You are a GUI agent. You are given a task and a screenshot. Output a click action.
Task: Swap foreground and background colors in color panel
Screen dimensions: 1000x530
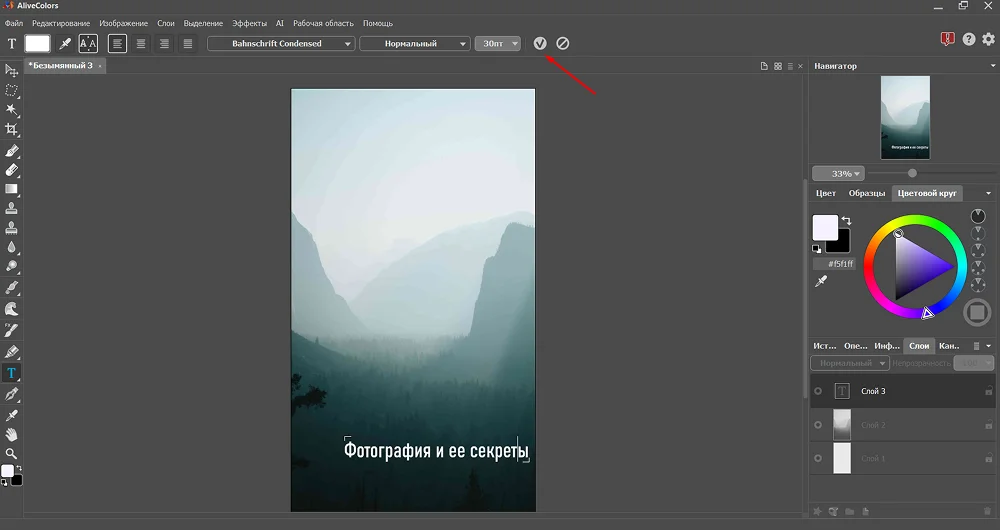click(846, 221)
